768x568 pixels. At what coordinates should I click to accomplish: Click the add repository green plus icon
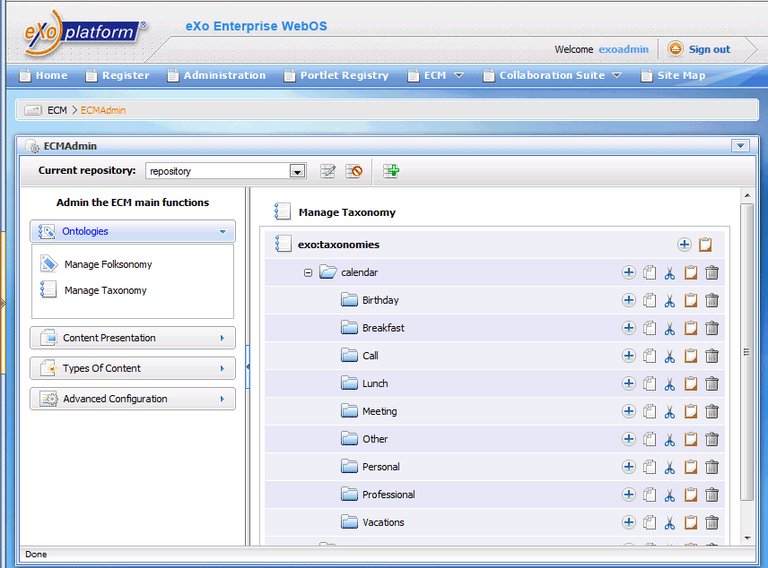tap(391, 171)
